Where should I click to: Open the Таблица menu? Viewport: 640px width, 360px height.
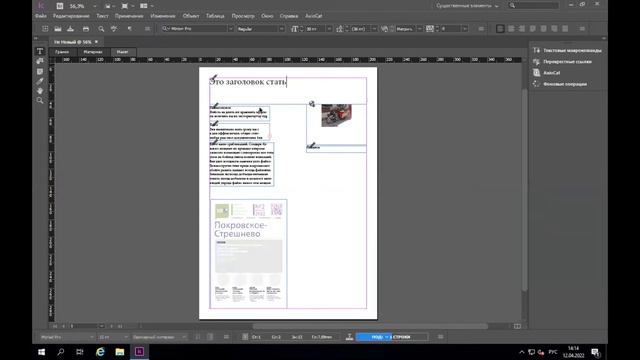click(215, 16)
